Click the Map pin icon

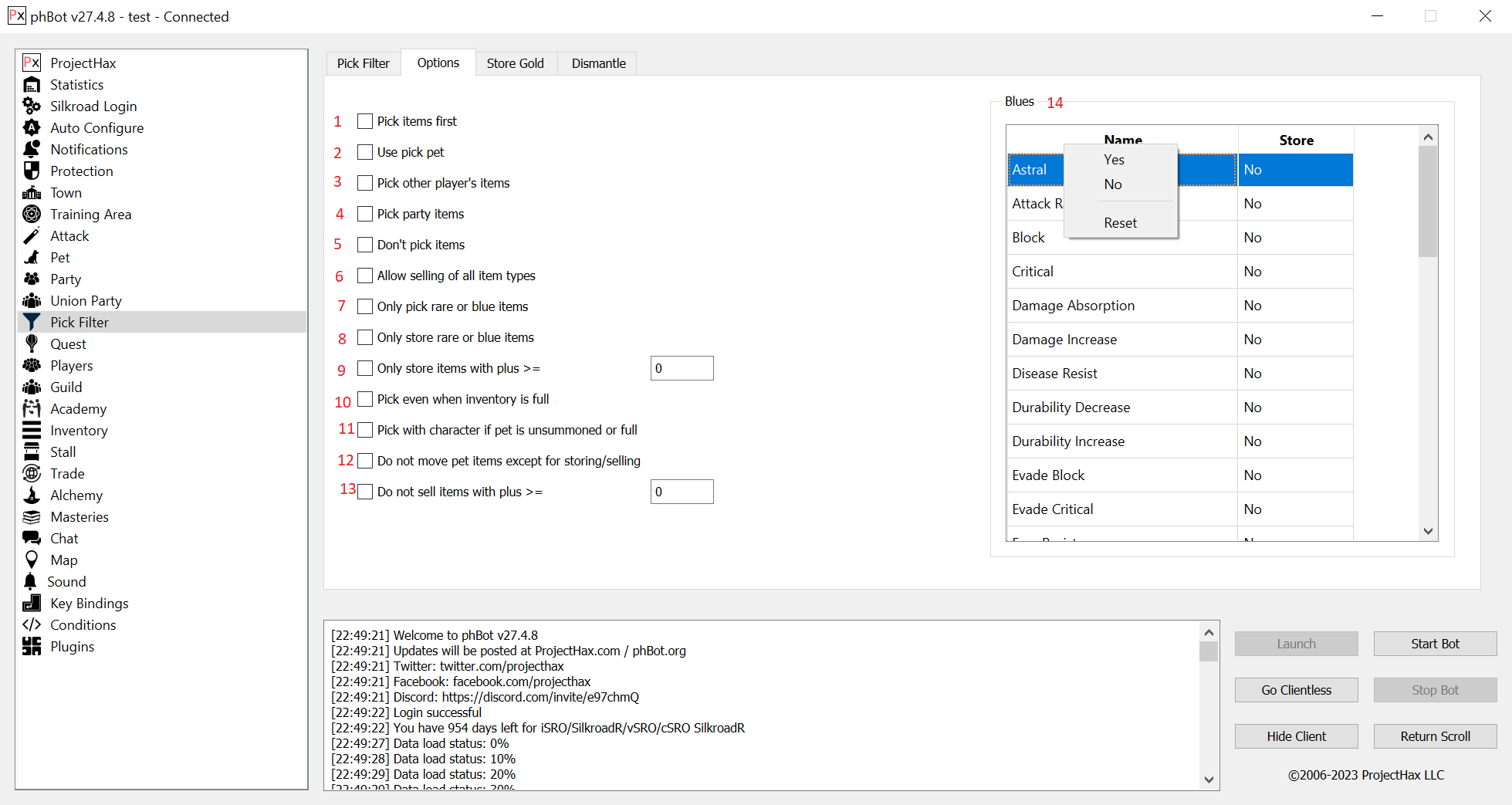coord(32,560)
